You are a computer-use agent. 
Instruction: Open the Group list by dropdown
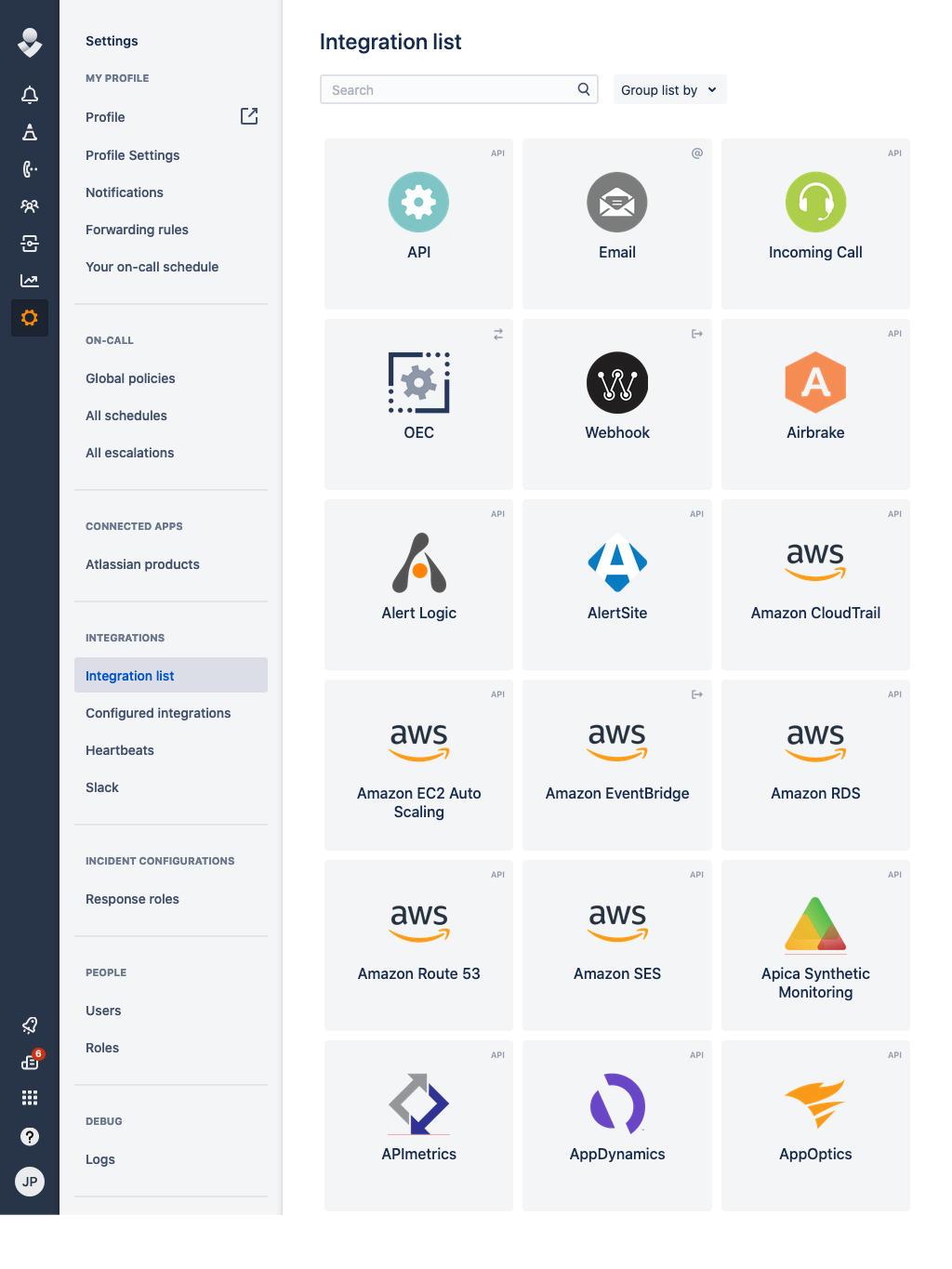point(669,89)
